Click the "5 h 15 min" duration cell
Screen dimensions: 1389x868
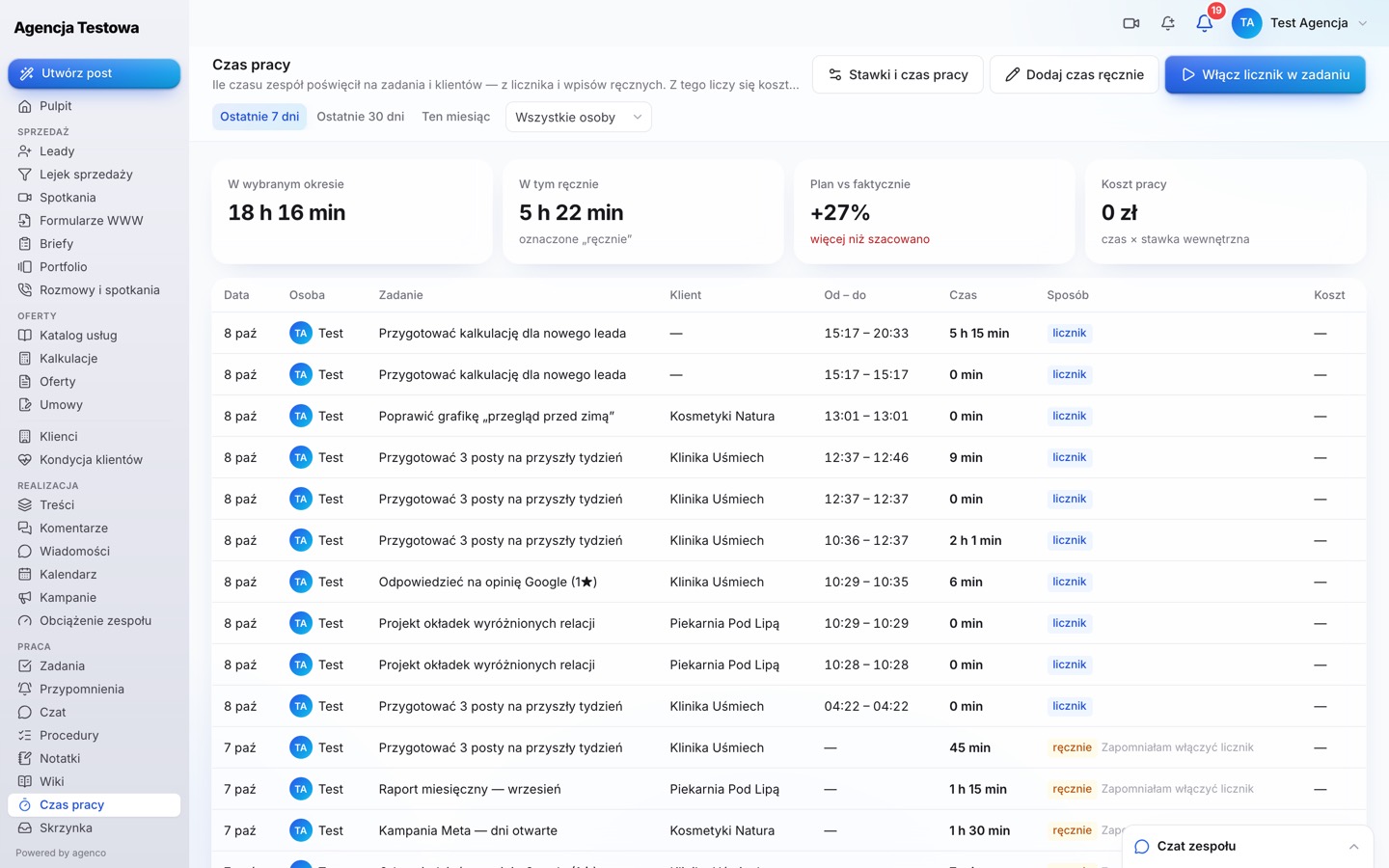(979, 334)
